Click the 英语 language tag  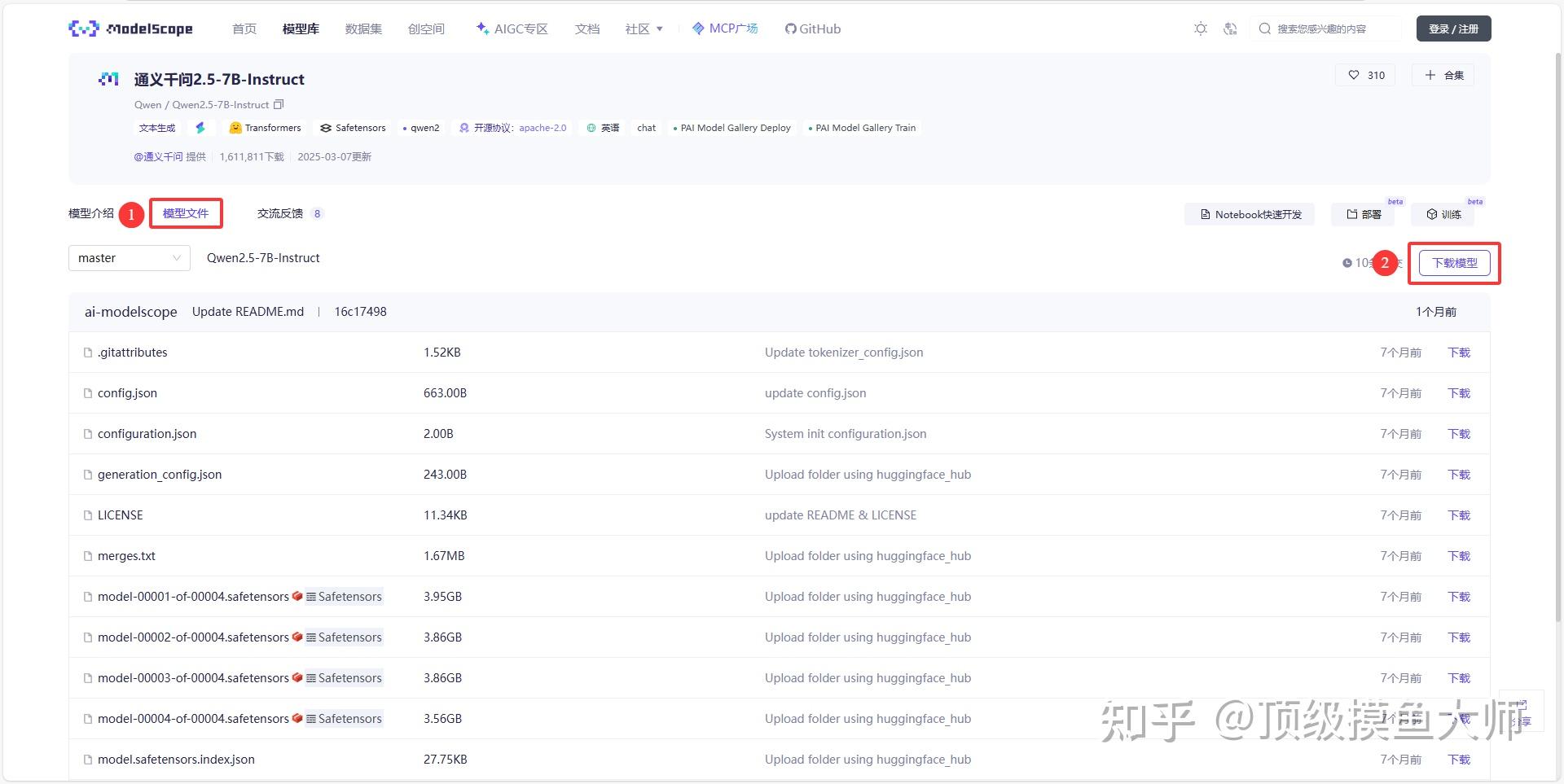pyautogui.click(x=603, y=128)
